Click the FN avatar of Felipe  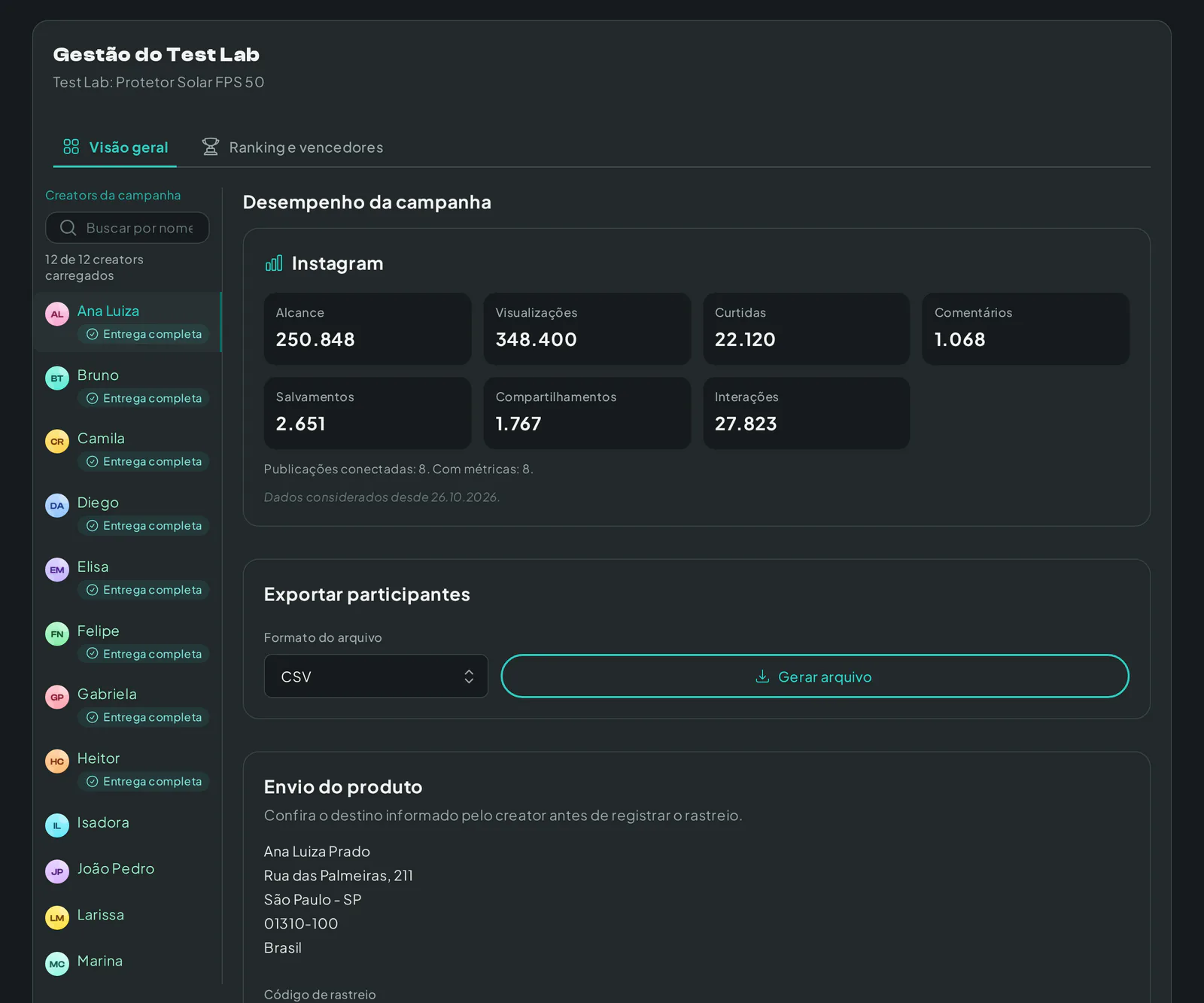pyautogui.click(x=57, y=634)
